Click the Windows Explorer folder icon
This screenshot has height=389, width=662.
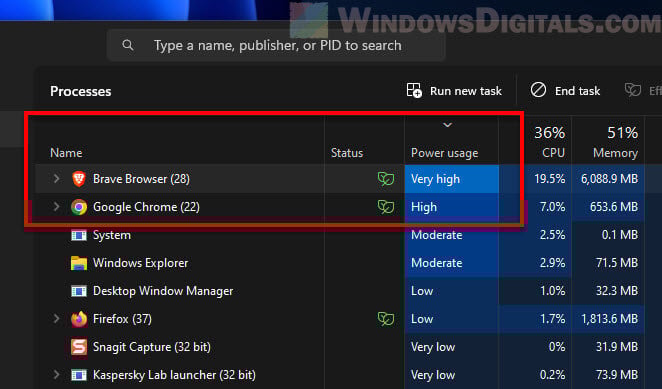click(x=79, y=263)
